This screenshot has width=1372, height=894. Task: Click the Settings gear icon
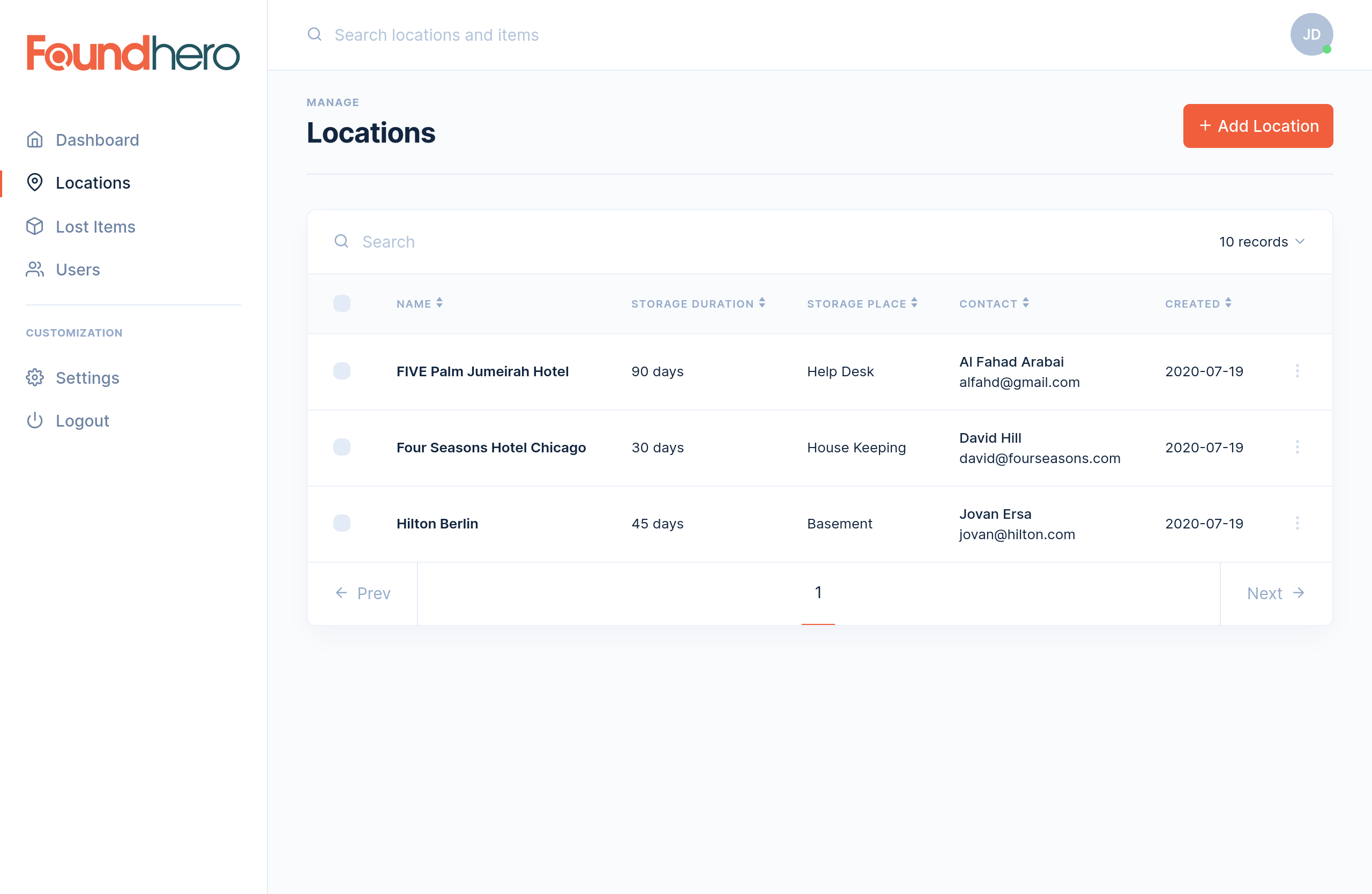click(35, 377)
